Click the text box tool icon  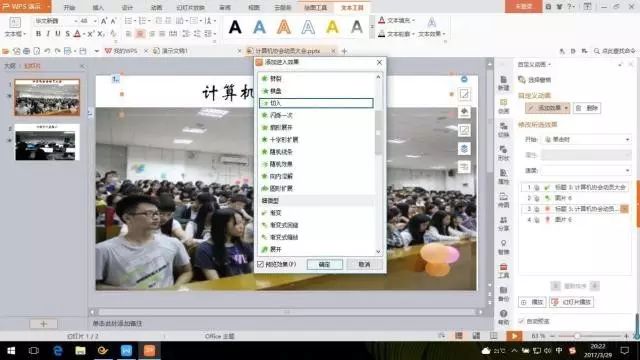click(15, 22)
